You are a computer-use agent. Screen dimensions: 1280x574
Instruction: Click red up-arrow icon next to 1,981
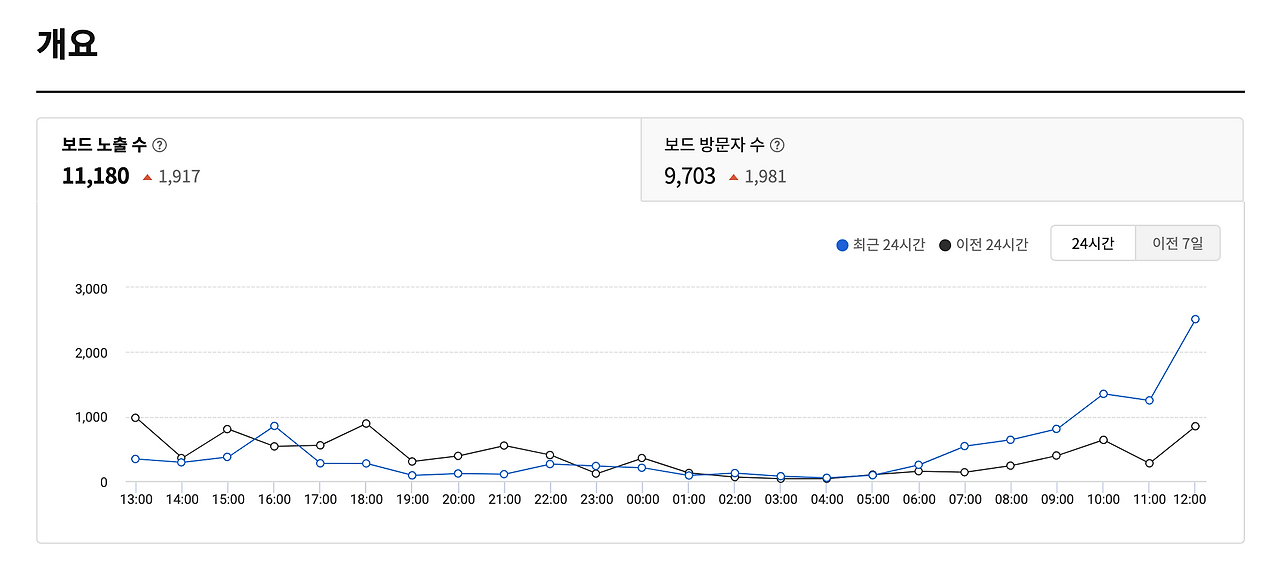coord(734,177)
